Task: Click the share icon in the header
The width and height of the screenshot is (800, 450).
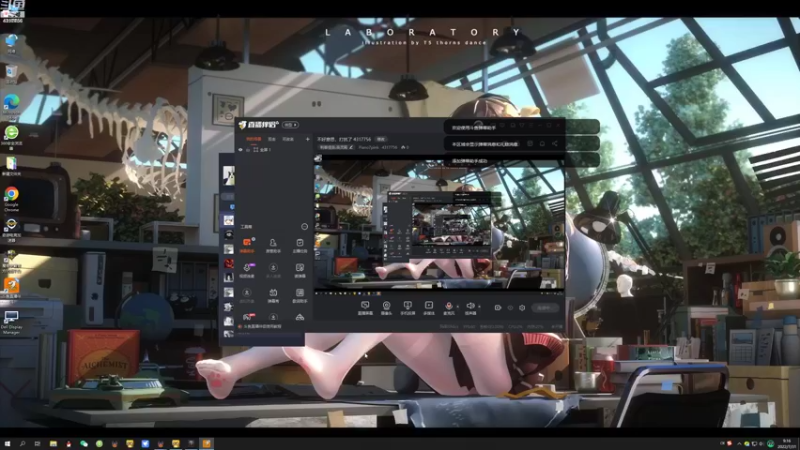Action: tap(555, 144)
